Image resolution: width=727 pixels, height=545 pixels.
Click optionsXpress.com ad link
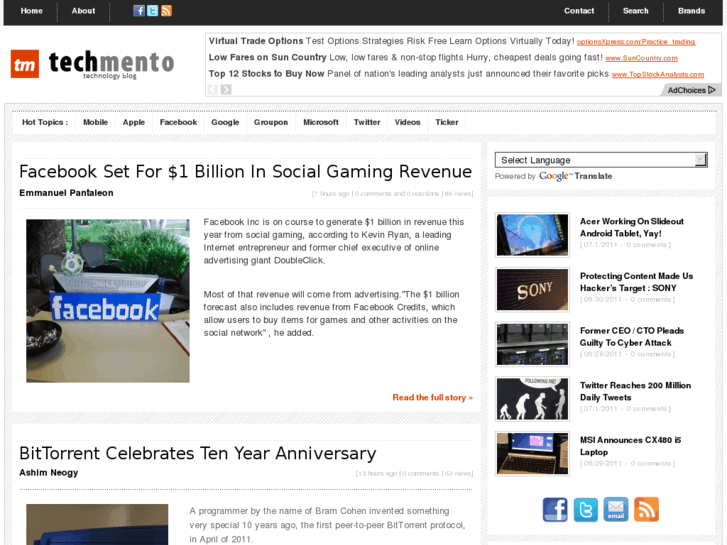point(636,42)
